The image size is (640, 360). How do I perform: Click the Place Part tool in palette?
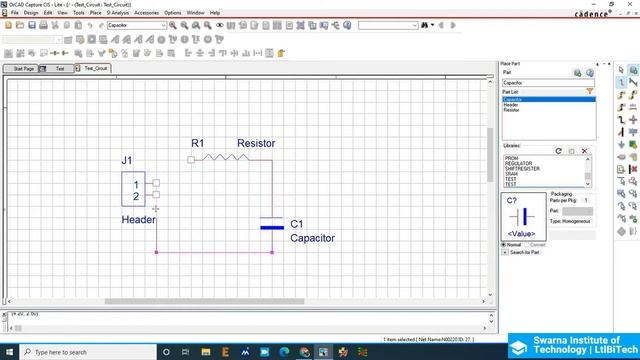coord(633,70)
